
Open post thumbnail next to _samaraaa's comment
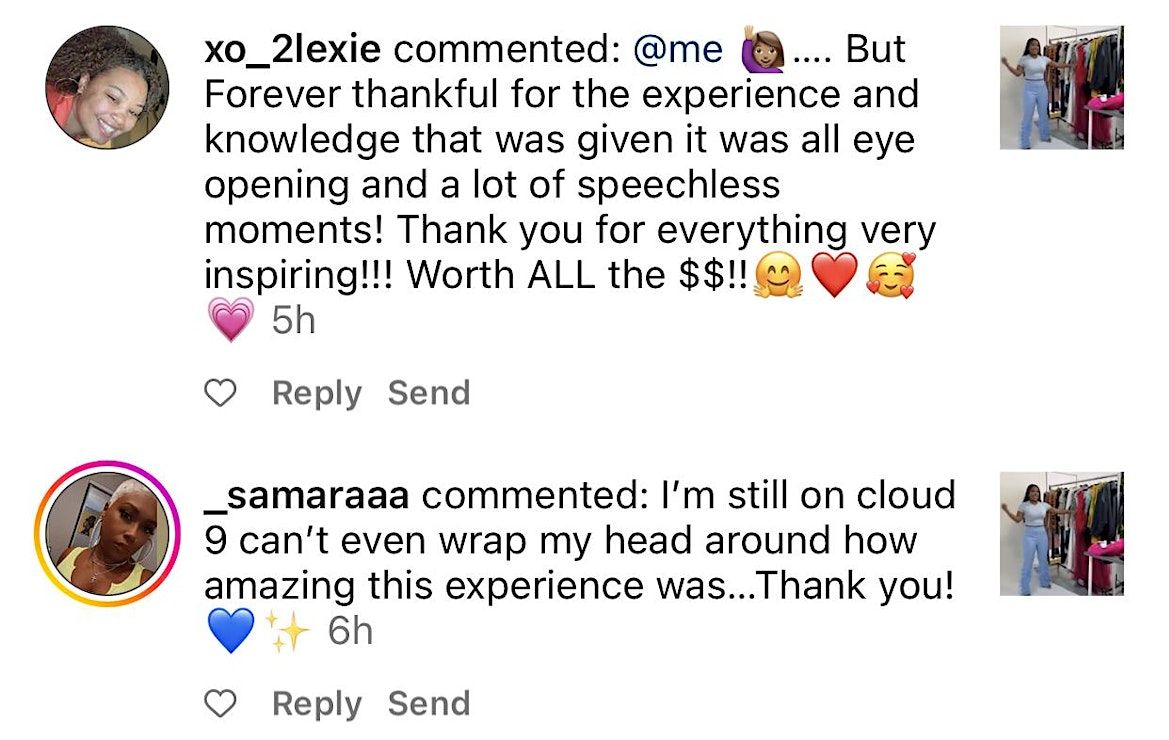point(1061,533)
